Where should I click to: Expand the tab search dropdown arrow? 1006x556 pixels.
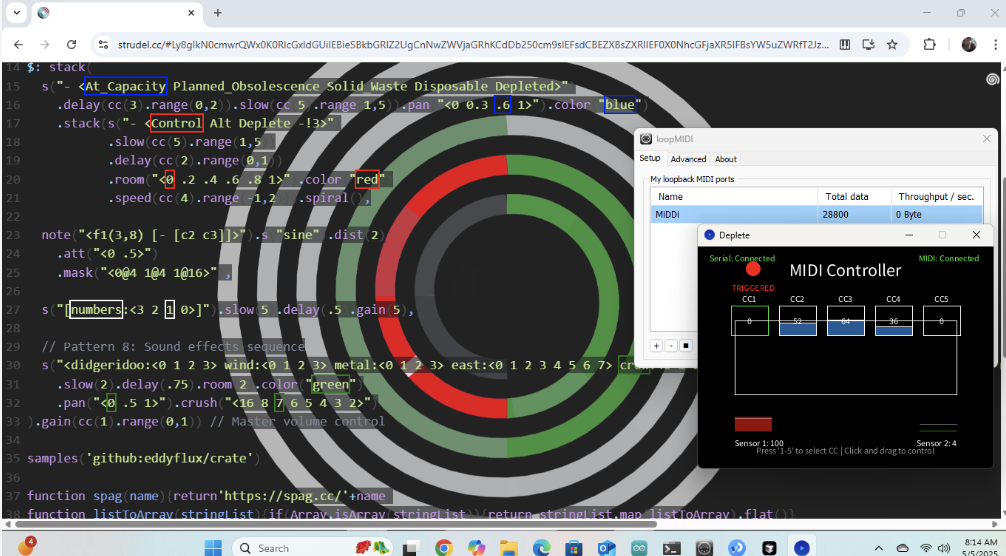click(x=16, y=13)
